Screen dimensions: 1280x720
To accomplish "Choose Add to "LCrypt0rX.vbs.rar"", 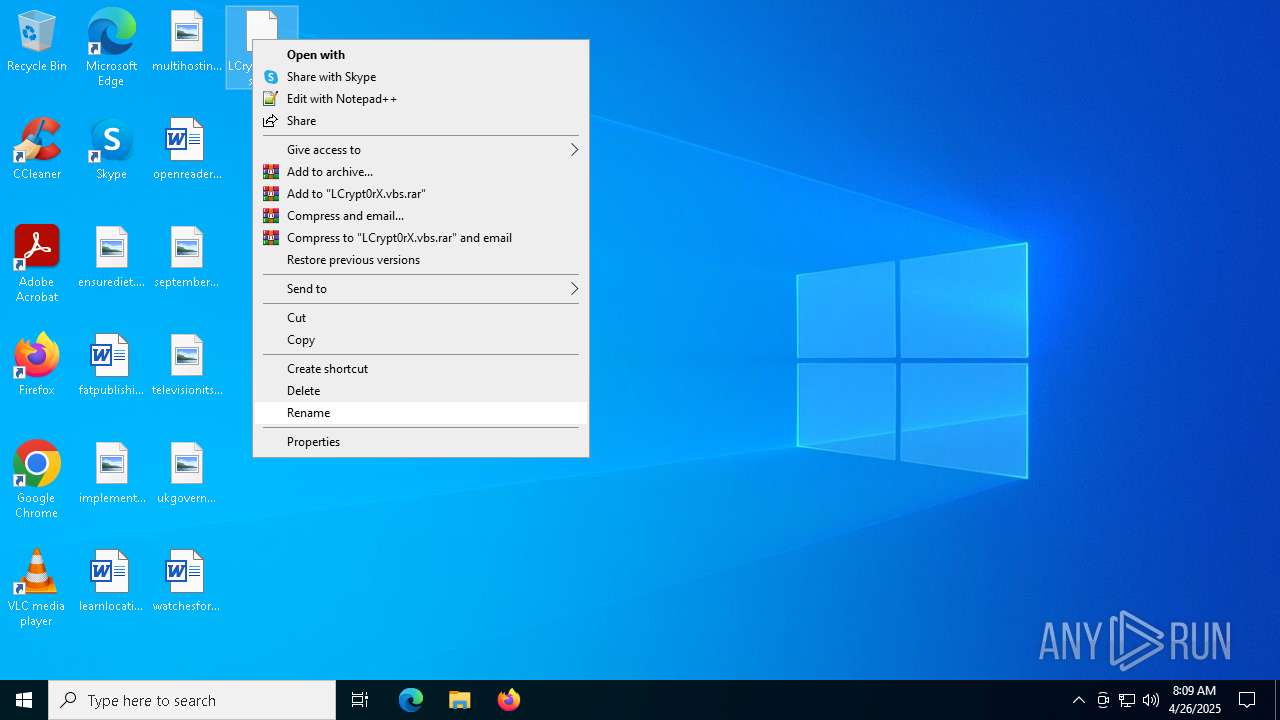I will (421, 194).
